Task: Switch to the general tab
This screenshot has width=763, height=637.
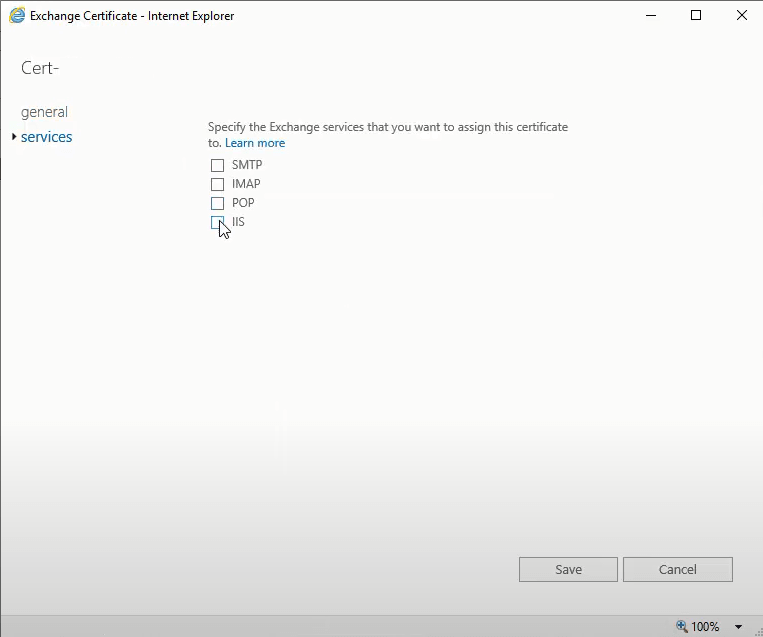Action: [x=44, y=112]
